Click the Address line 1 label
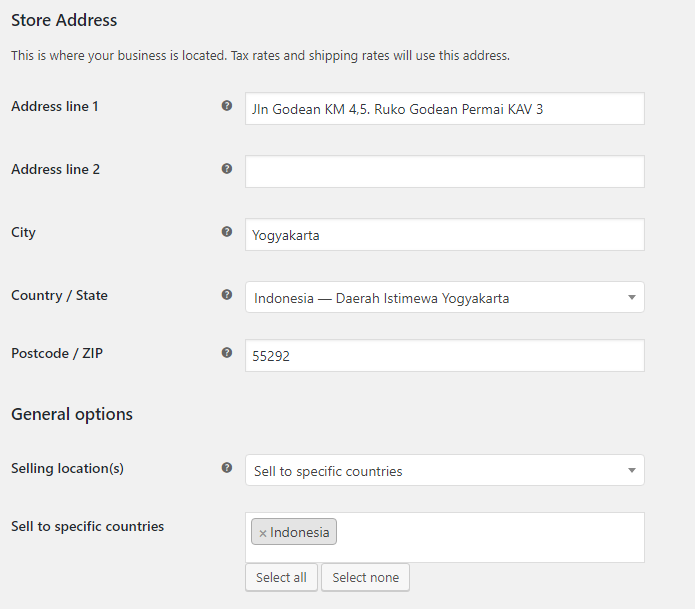 coord(55,106)
